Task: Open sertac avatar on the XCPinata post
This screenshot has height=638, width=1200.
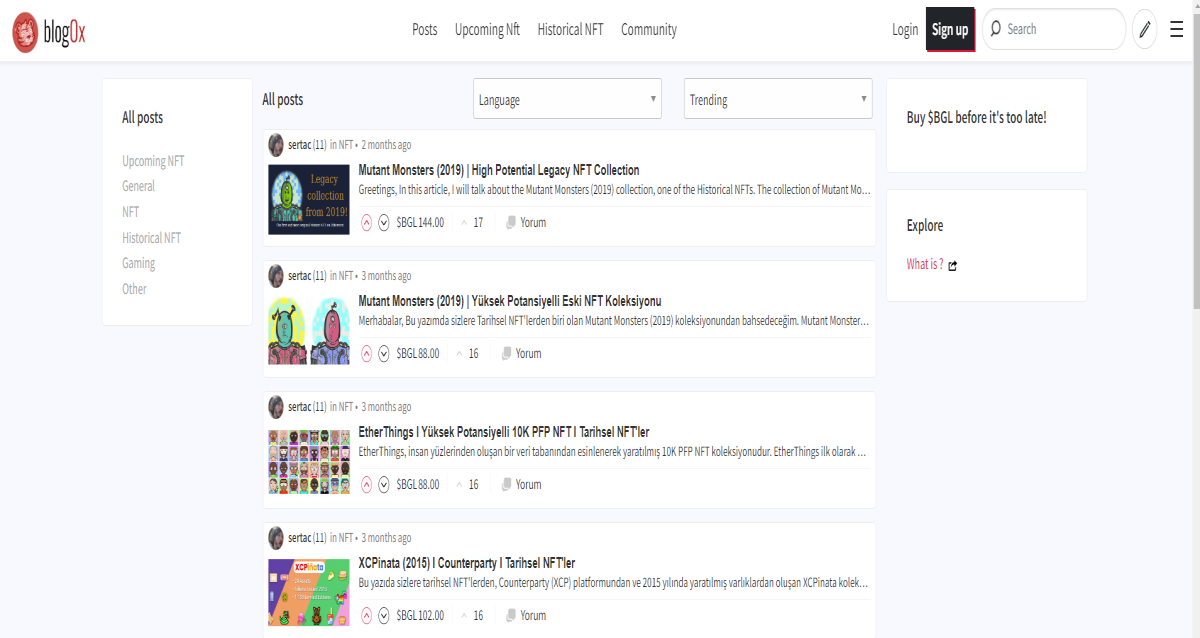Action: click(276, 538)
